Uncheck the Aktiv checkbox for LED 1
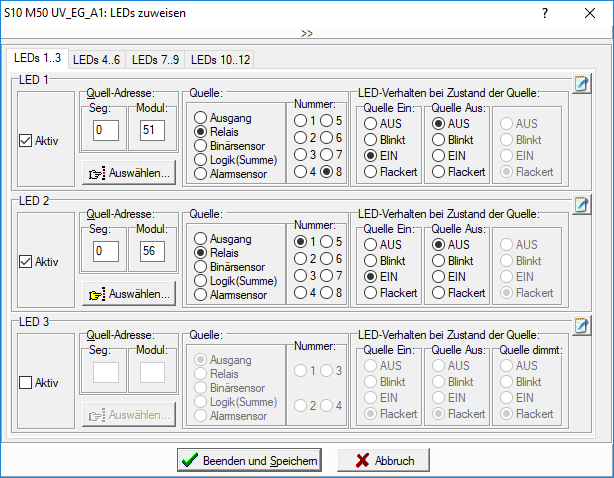Image resolution: width=614 pixels, height=478 pixels. click(27, 141)
